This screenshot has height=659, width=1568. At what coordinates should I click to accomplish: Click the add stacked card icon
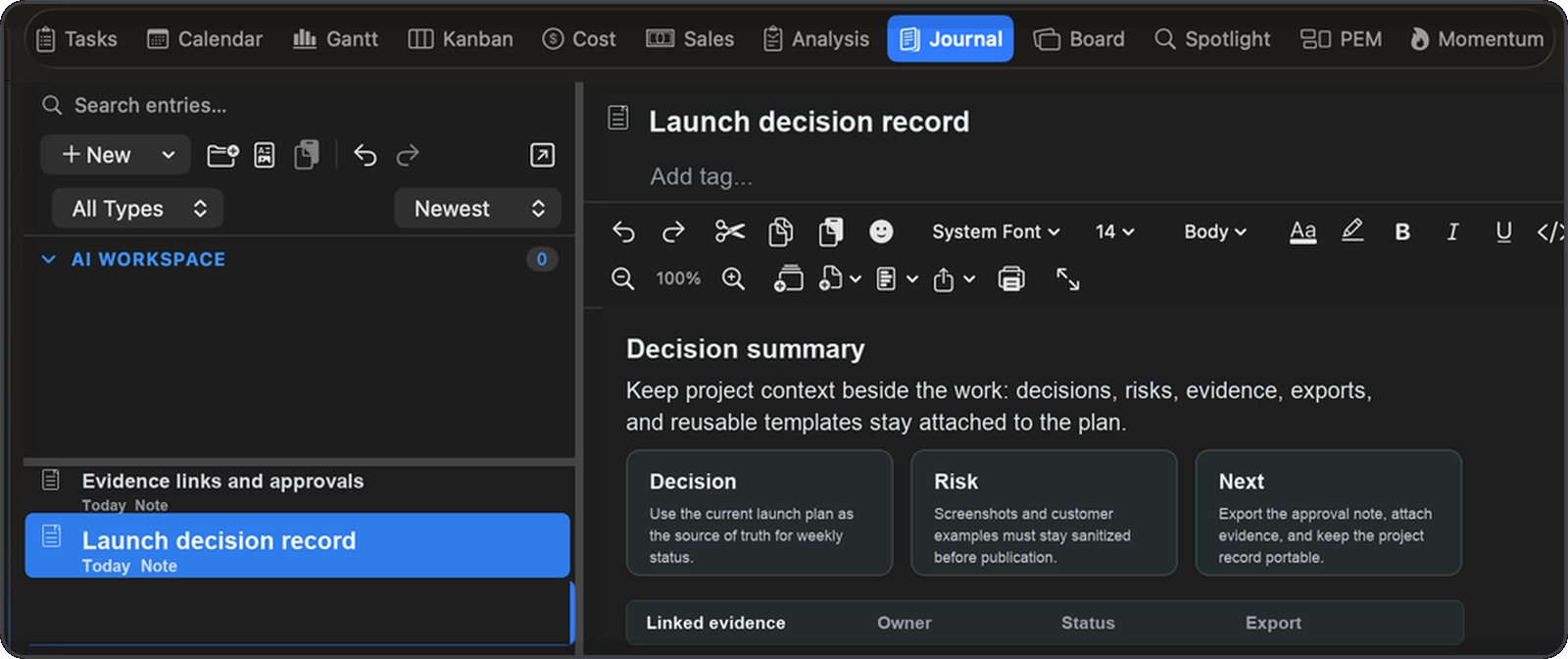788,279
